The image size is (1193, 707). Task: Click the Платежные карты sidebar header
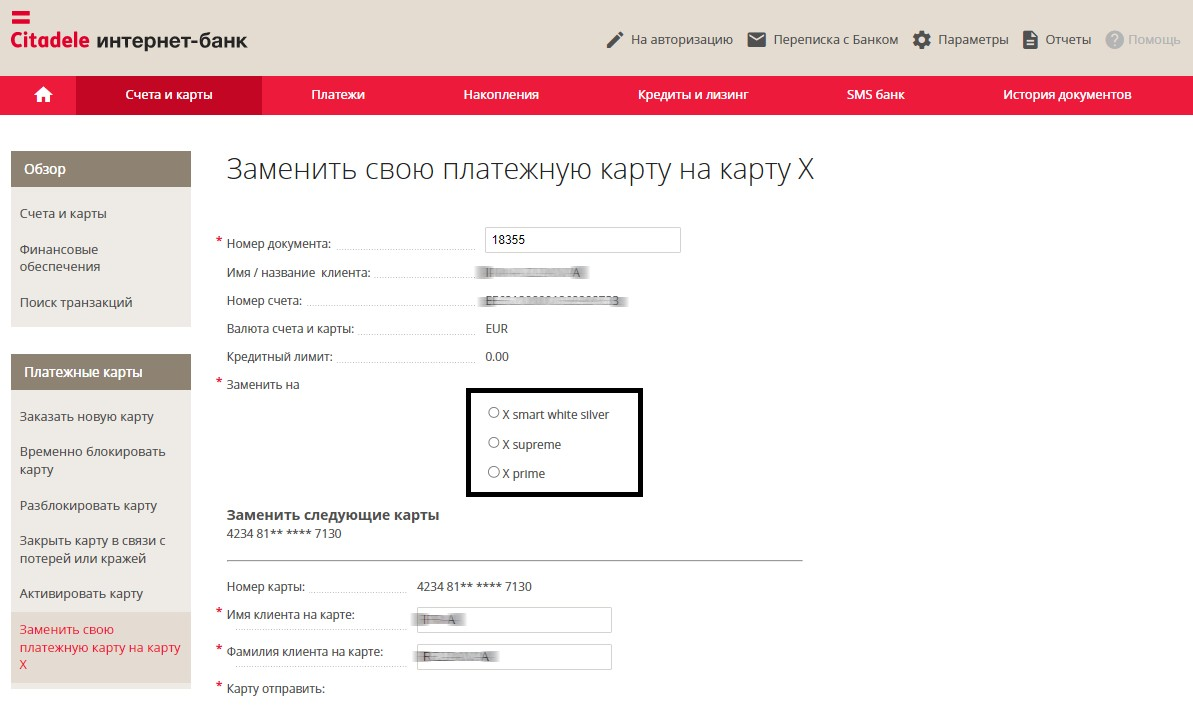(101, 372)
